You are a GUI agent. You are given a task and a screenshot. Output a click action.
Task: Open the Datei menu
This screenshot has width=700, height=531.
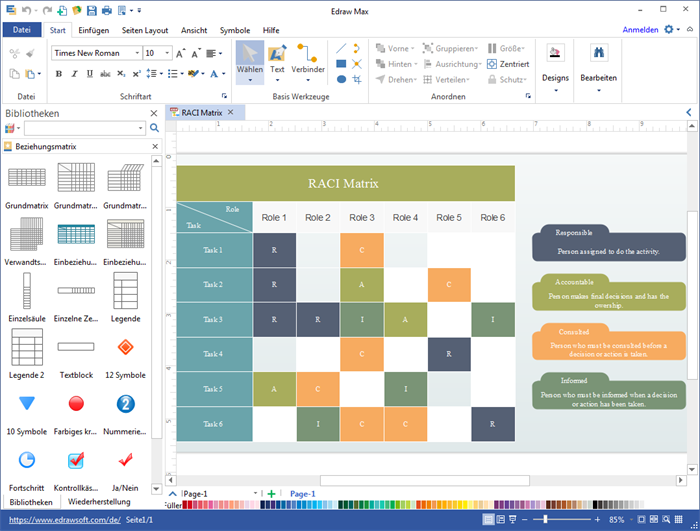click(x=21, y=30)
